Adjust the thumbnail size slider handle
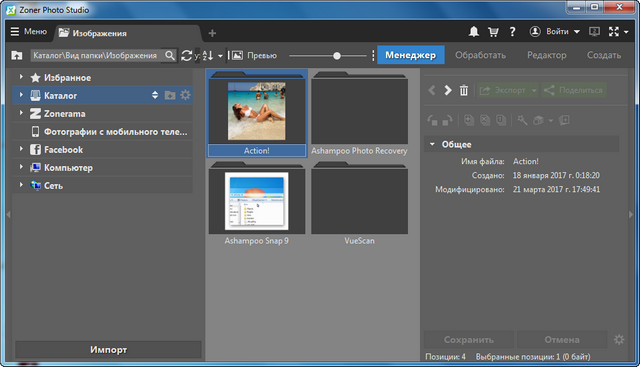This screenshot has height=367, width=640. [337, 56]
